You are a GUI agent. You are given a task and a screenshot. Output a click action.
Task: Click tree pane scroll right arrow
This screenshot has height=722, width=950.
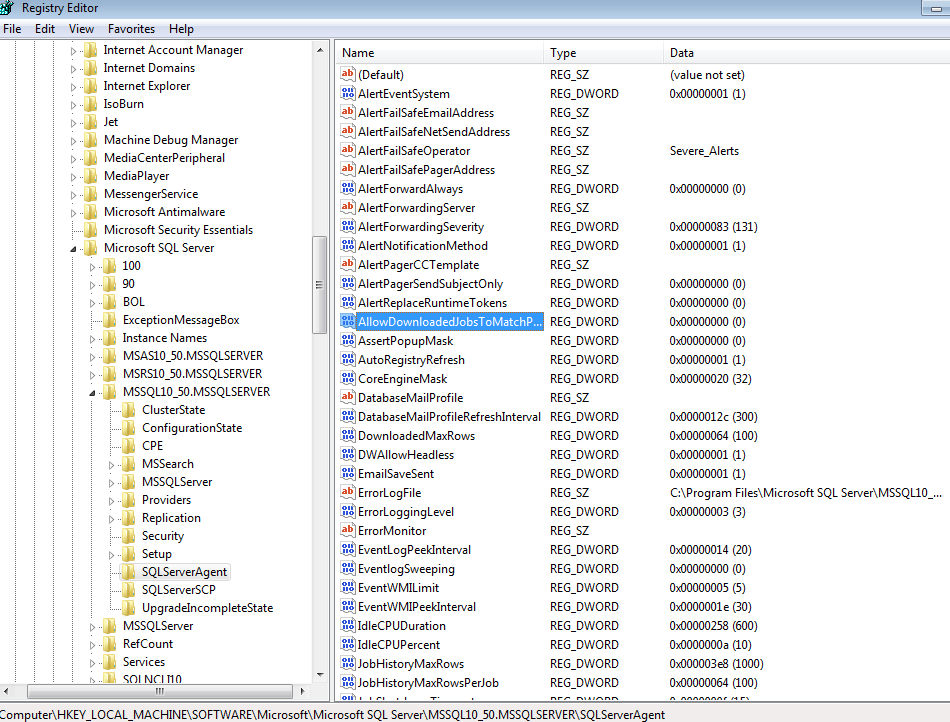[x=302, y=691]
